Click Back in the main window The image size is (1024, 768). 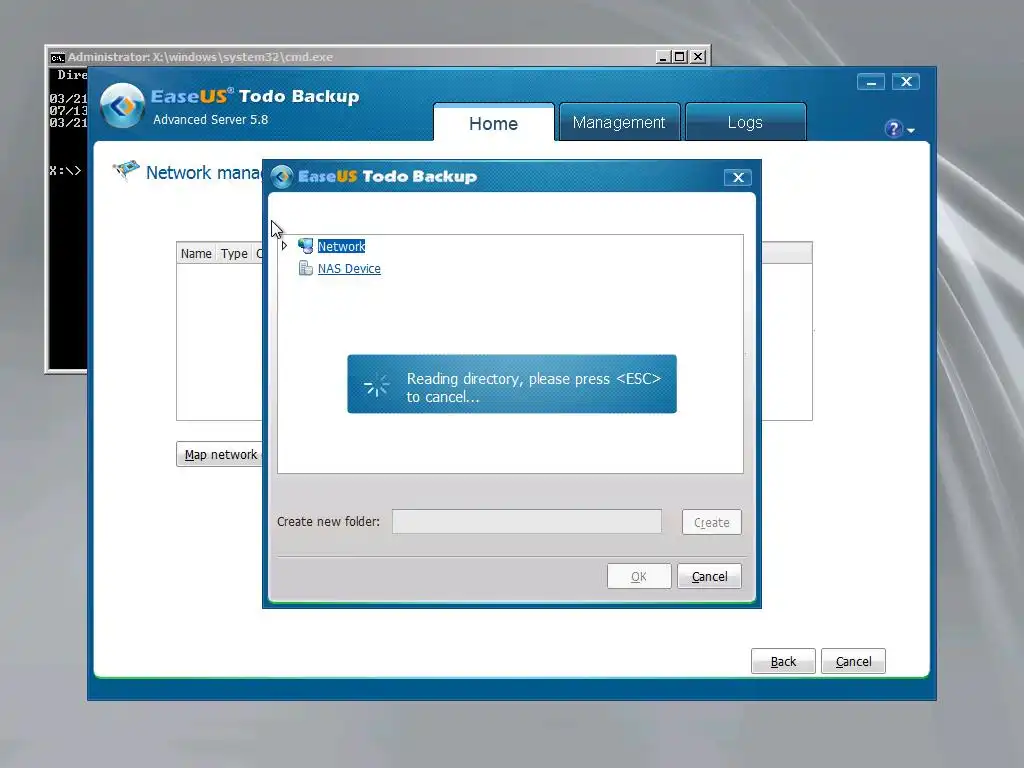[783, 661]
